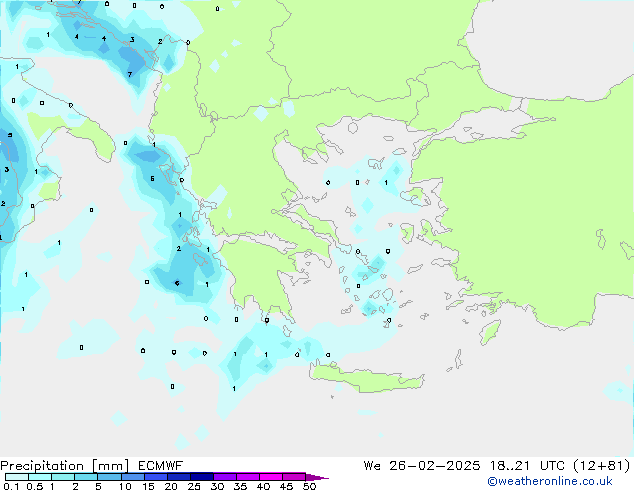Click the '45' legend scale label
The width and height of the screenshot is (634, 490).
pos(286,486)
